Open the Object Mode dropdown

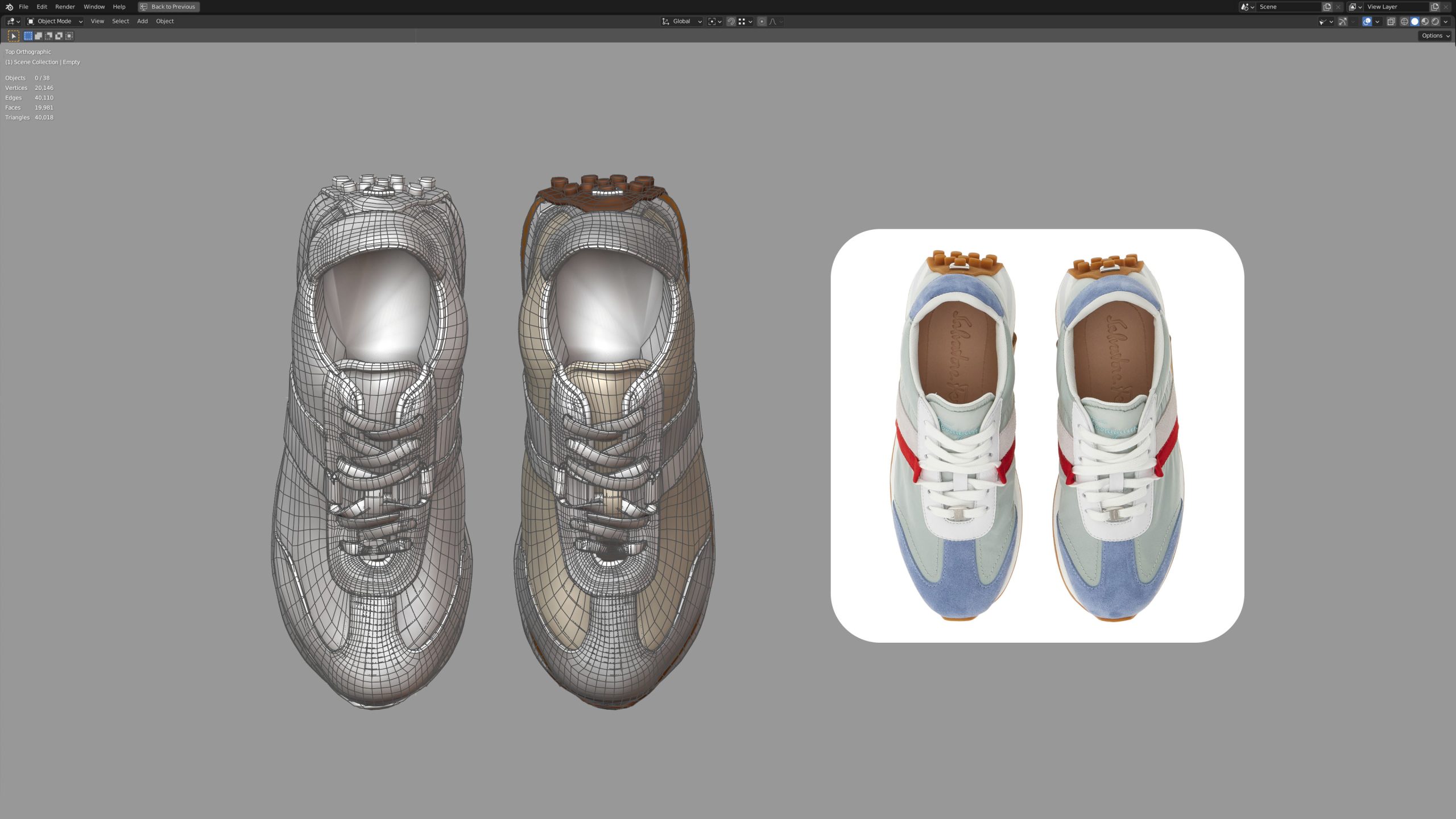55,21
